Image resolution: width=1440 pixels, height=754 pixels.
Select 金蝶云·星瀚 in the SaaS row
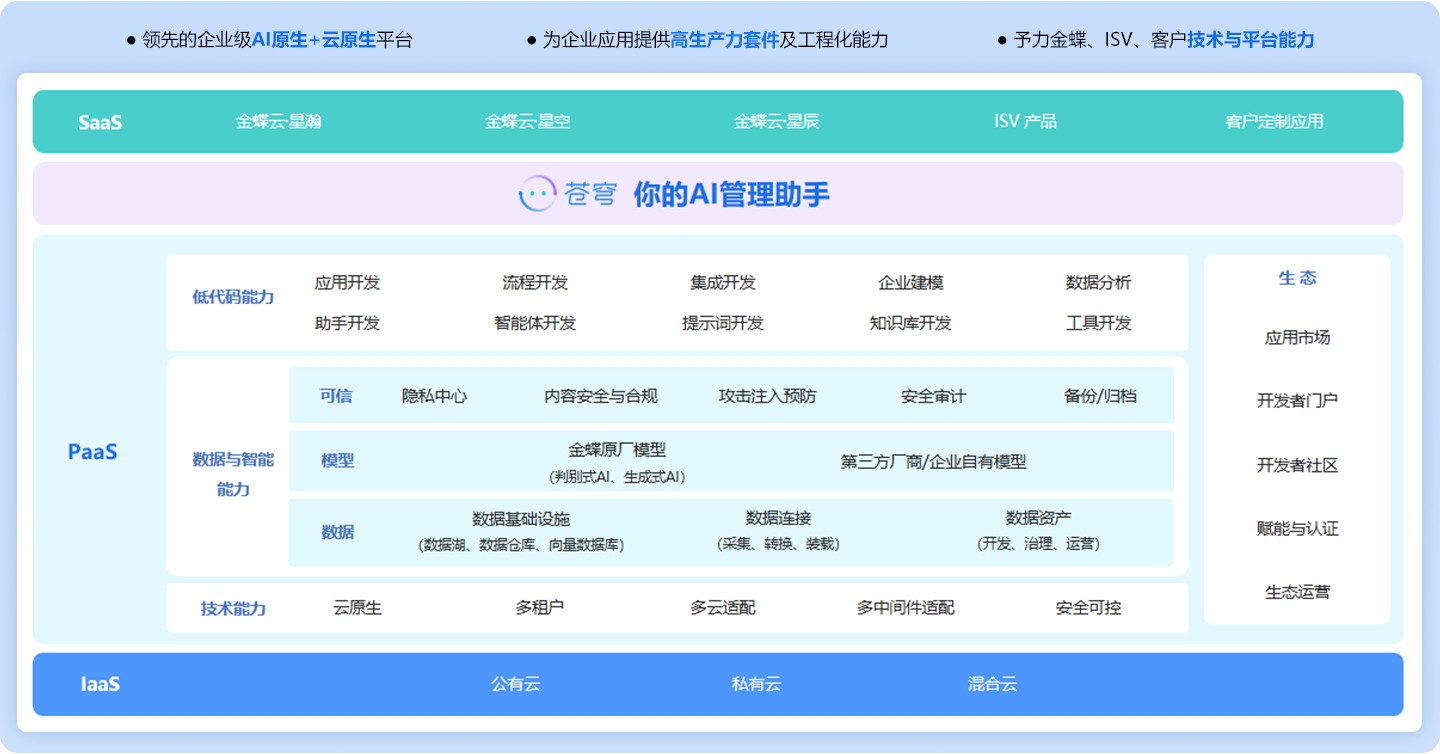coord(279,121)
